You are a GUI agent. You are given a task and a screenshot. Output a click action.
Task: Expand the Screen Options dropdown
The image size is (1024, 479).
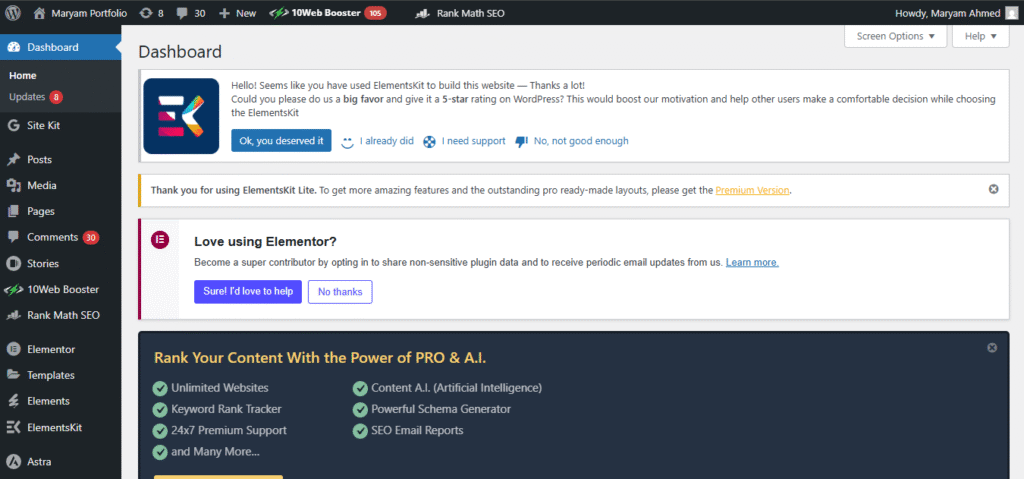(895, 37)
